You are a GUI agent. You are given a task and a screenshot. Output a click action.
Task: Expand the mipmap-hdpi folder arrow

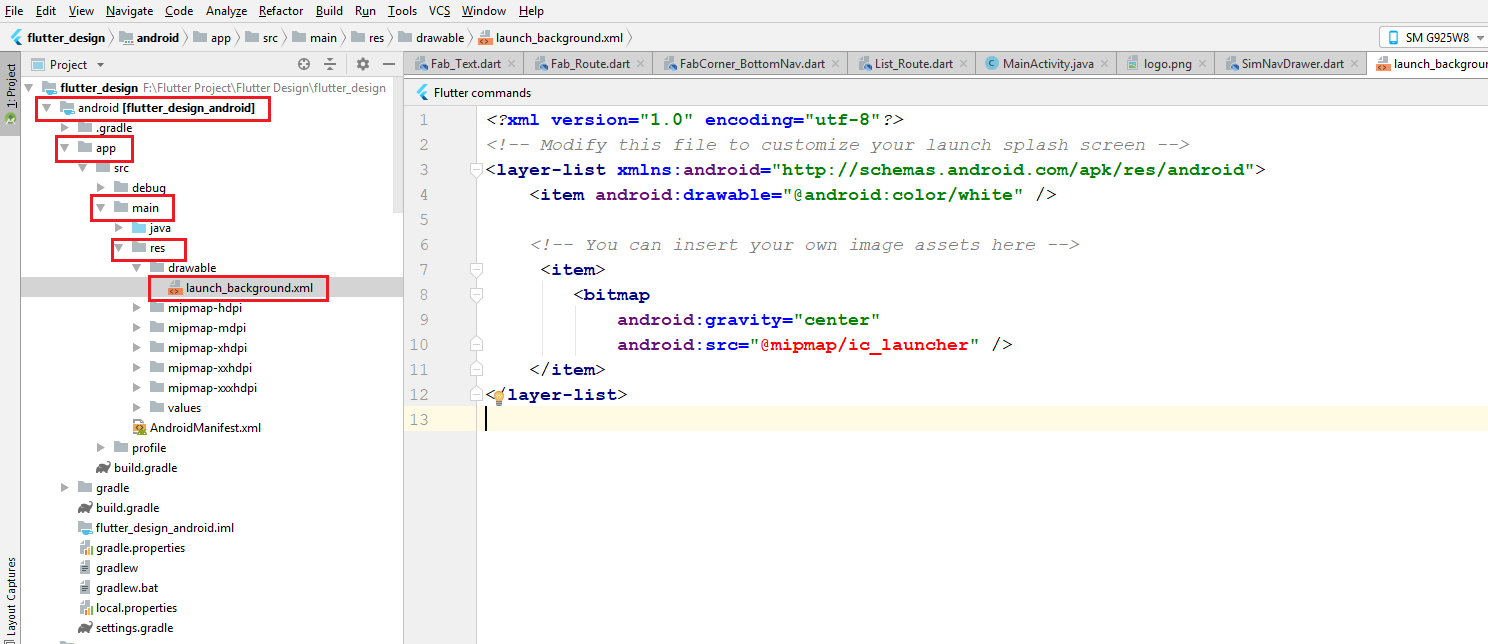point(137,308)
